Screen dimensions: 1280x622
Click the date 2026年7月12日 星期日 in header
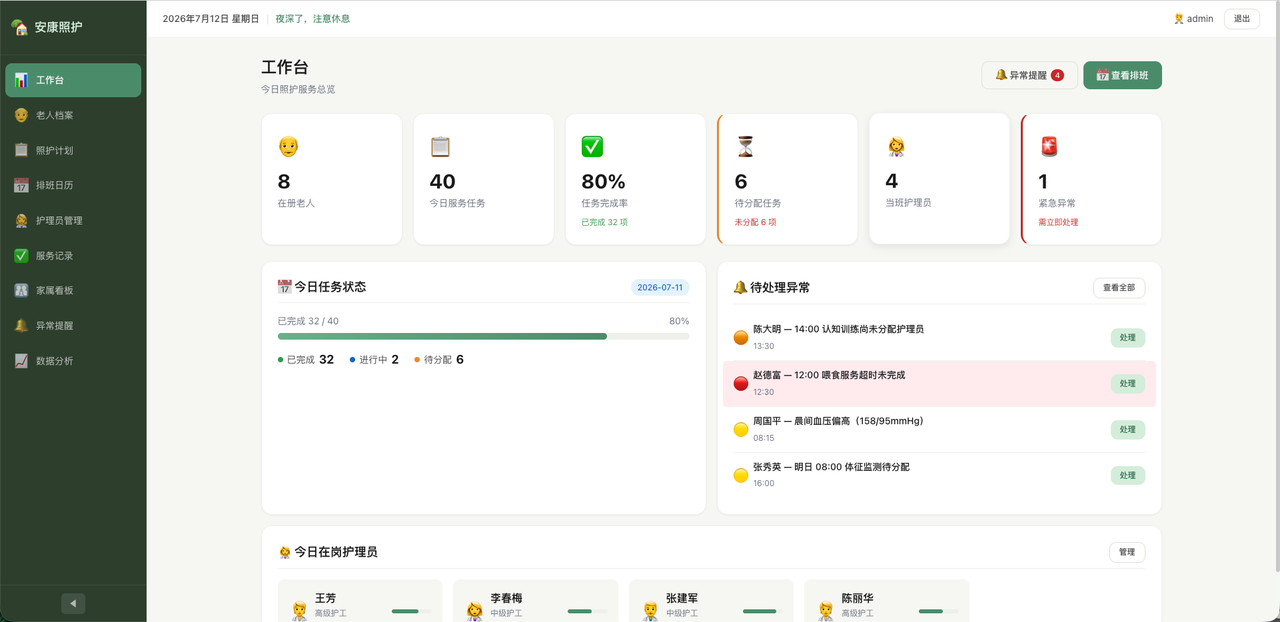210,18
